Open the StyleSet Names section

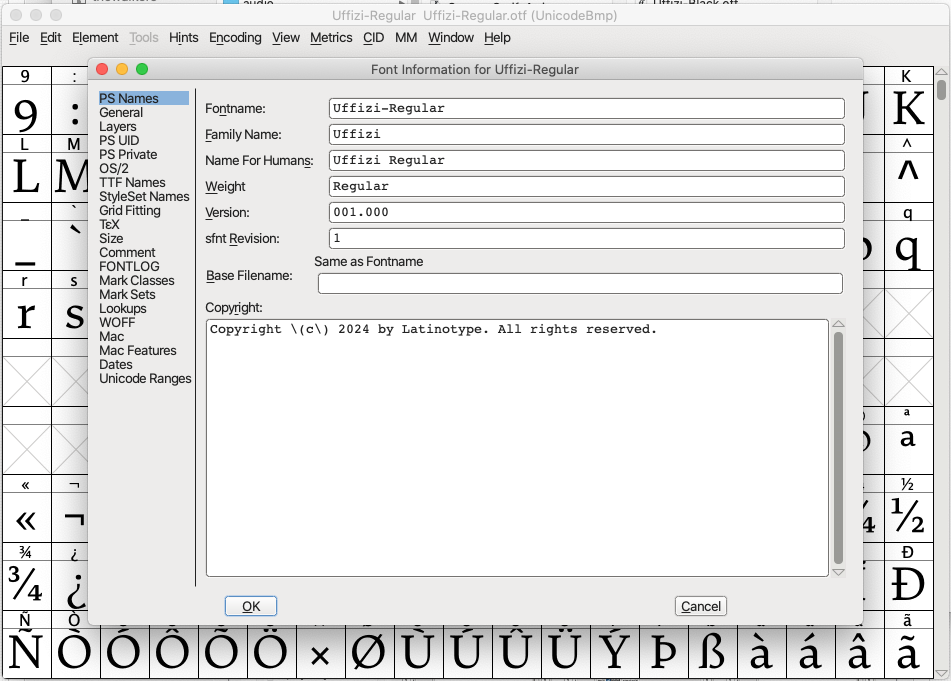coord(144,196)
